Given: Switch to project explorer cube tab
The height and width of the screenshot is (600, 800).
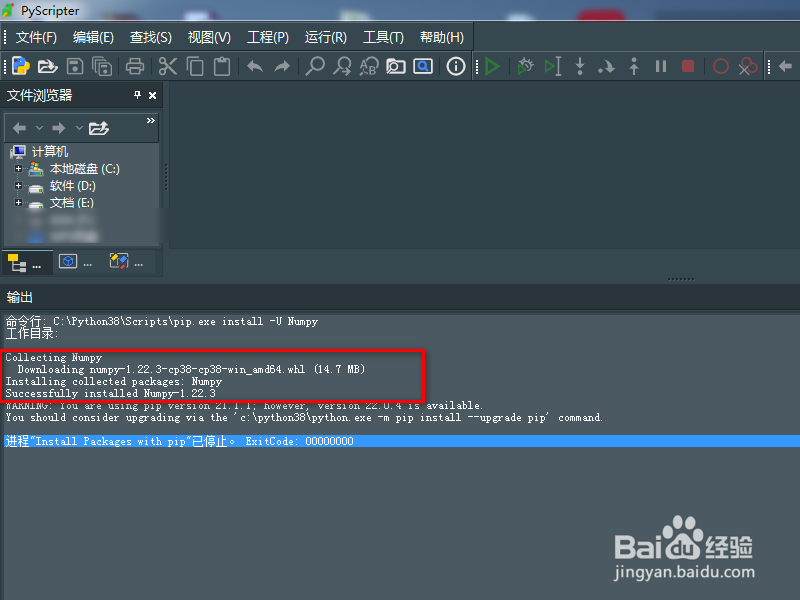Looking at the screenshot, I should pos(76,262).
